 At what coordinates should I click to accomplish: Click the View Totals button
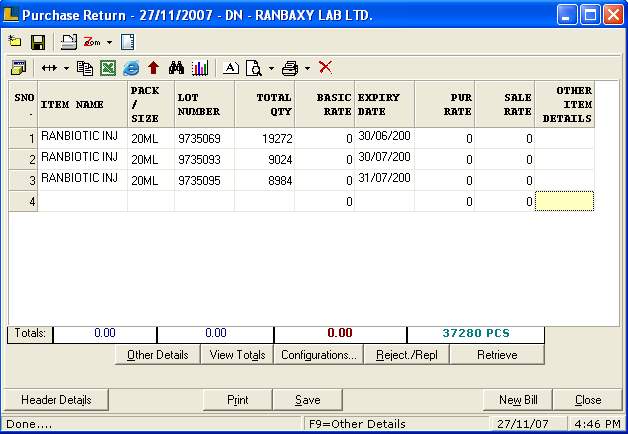(x=237, y=355)
